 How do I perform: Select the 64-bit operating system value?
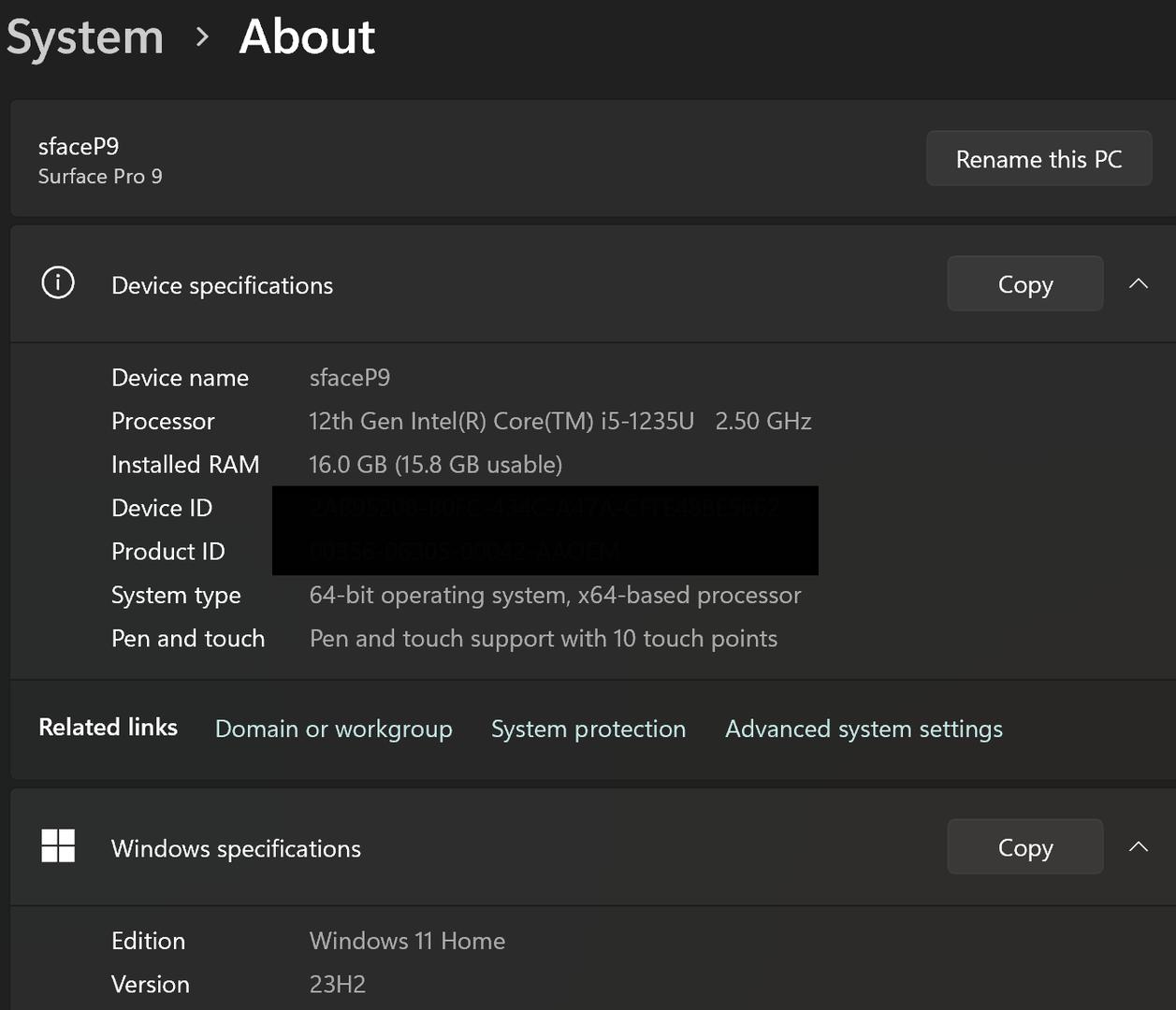click(556, 595)
